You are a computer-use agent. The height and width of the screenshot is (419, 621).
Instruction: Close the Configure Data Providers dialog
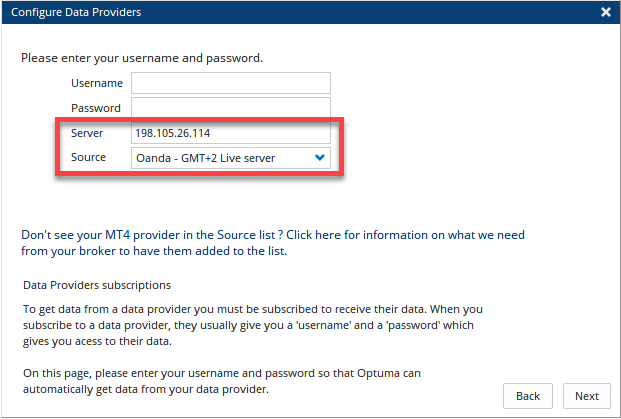point(606,12)
